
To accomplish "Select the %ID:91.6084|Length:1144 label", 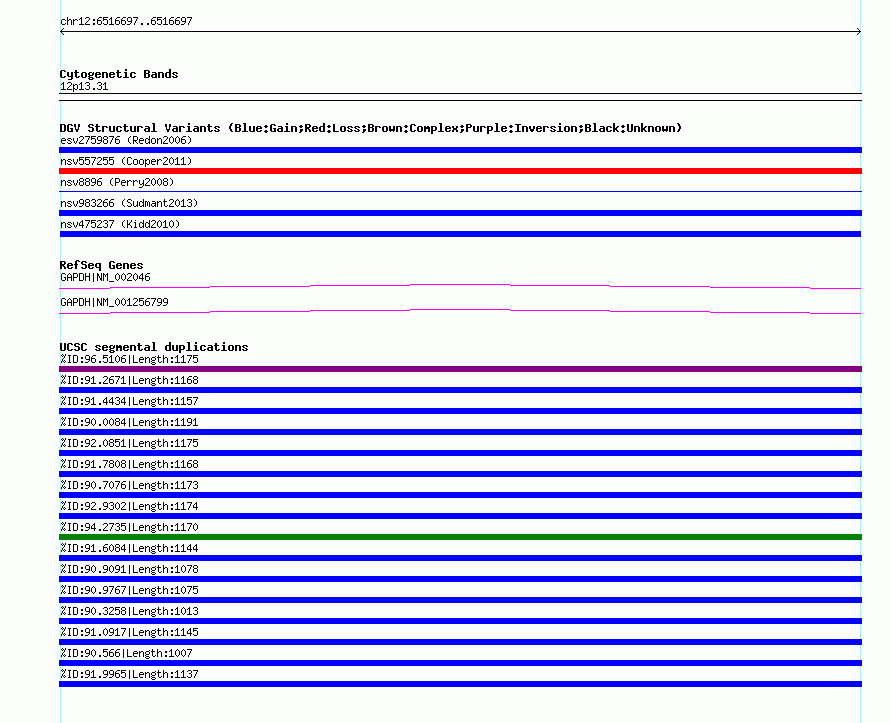I will coord(129,548).
